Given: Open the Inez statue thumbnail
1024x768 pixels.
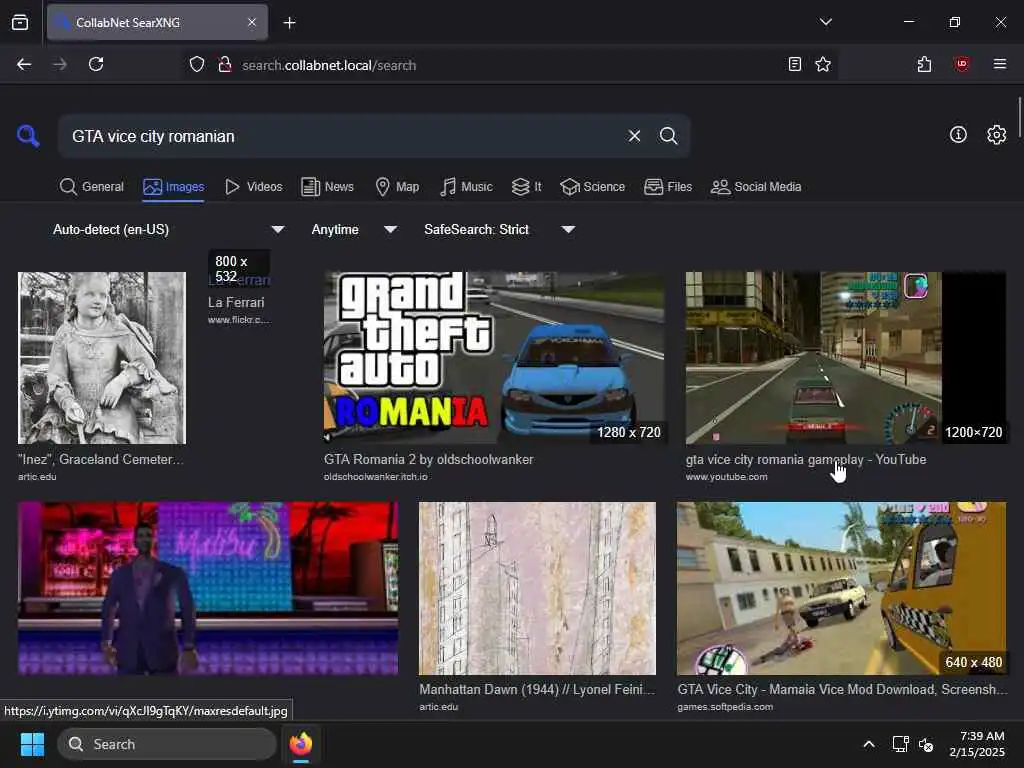Looking at the screenshot, I should point(102,358).
